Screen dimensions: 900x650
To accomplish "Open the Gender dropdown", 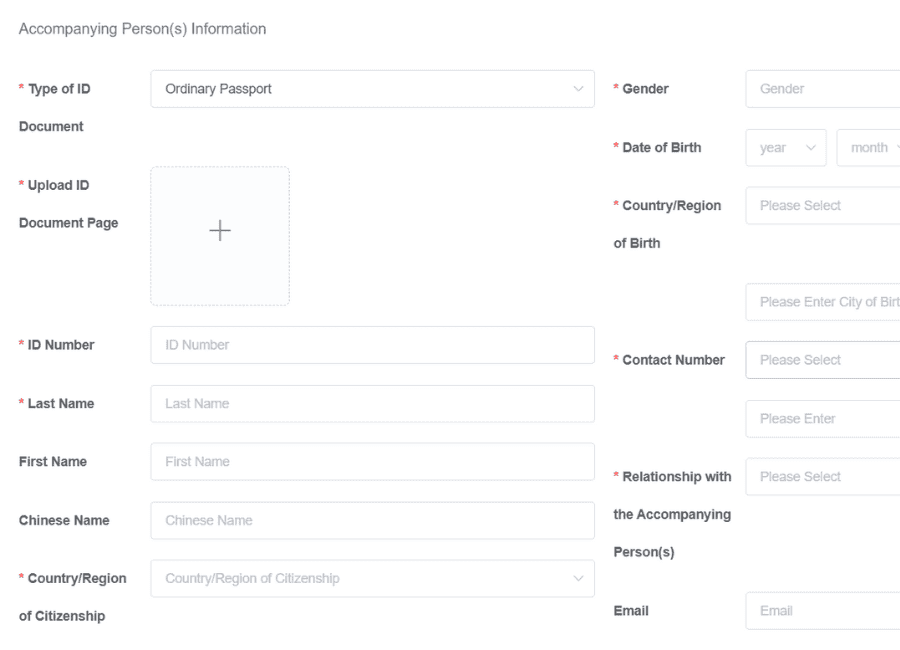I will tap(822, 89).
